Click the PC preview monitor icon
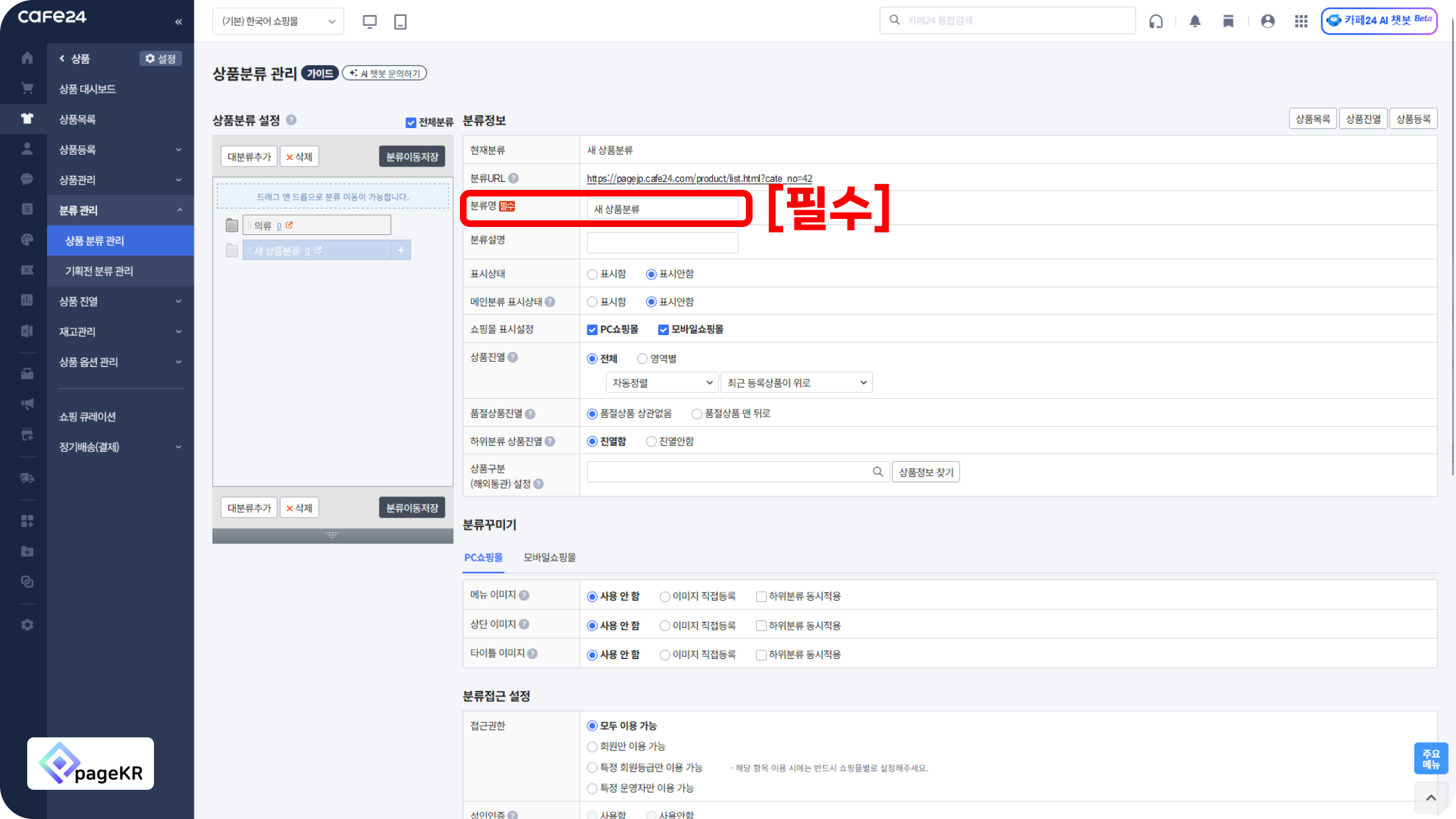The width and height of the screenshot is (1456, 819). tap(370, 21)
